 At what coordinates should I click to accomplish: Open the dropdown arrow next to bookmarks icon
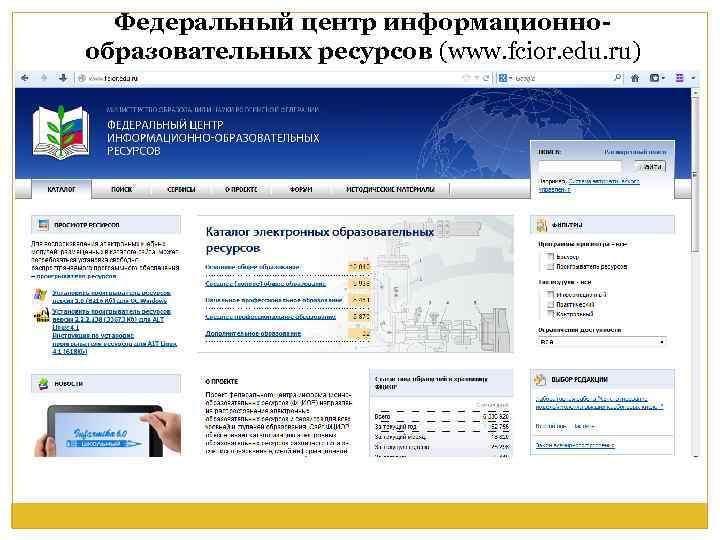click(x=664, y=78)
